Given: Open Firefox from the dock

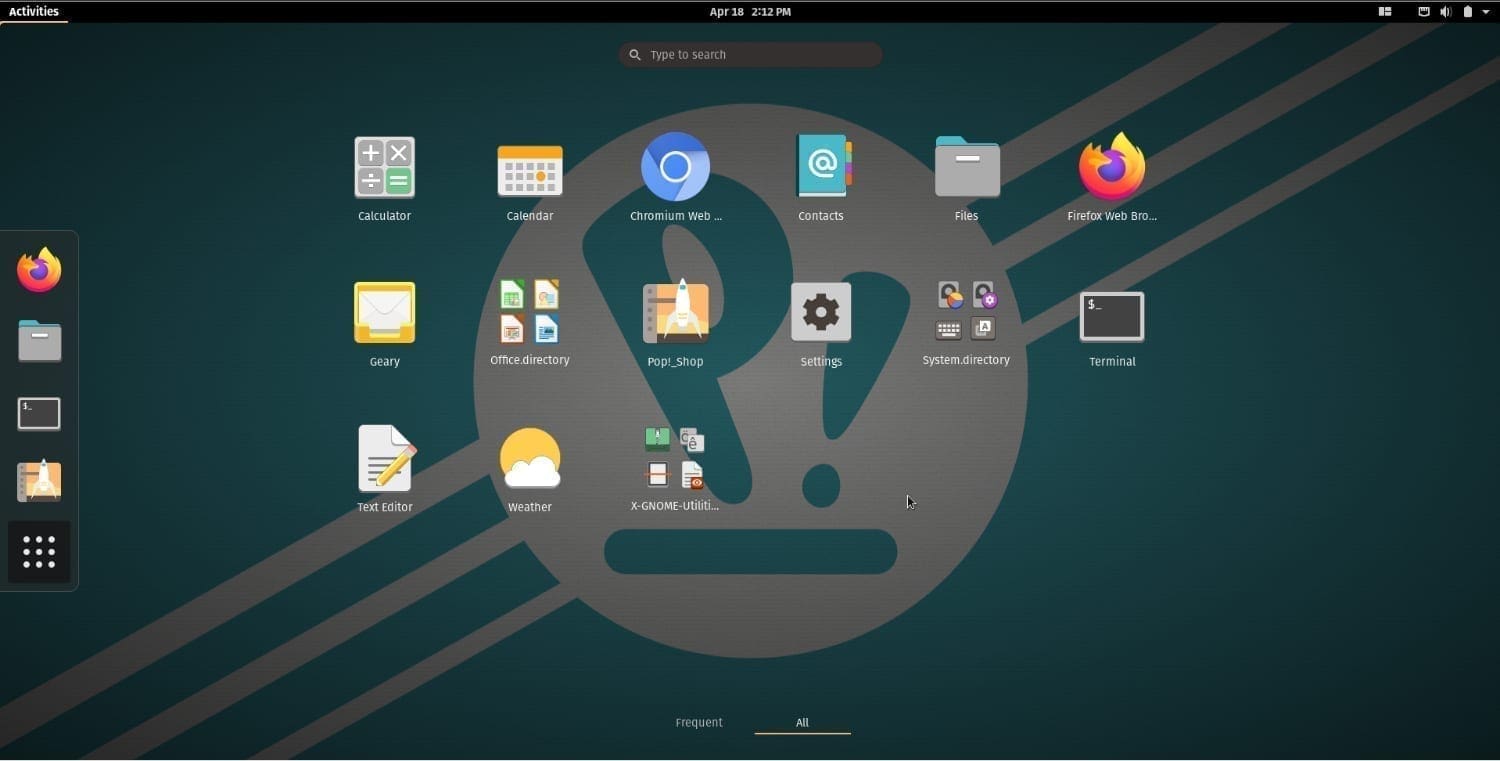Looking at the screenshot, I should coord(38,270).
